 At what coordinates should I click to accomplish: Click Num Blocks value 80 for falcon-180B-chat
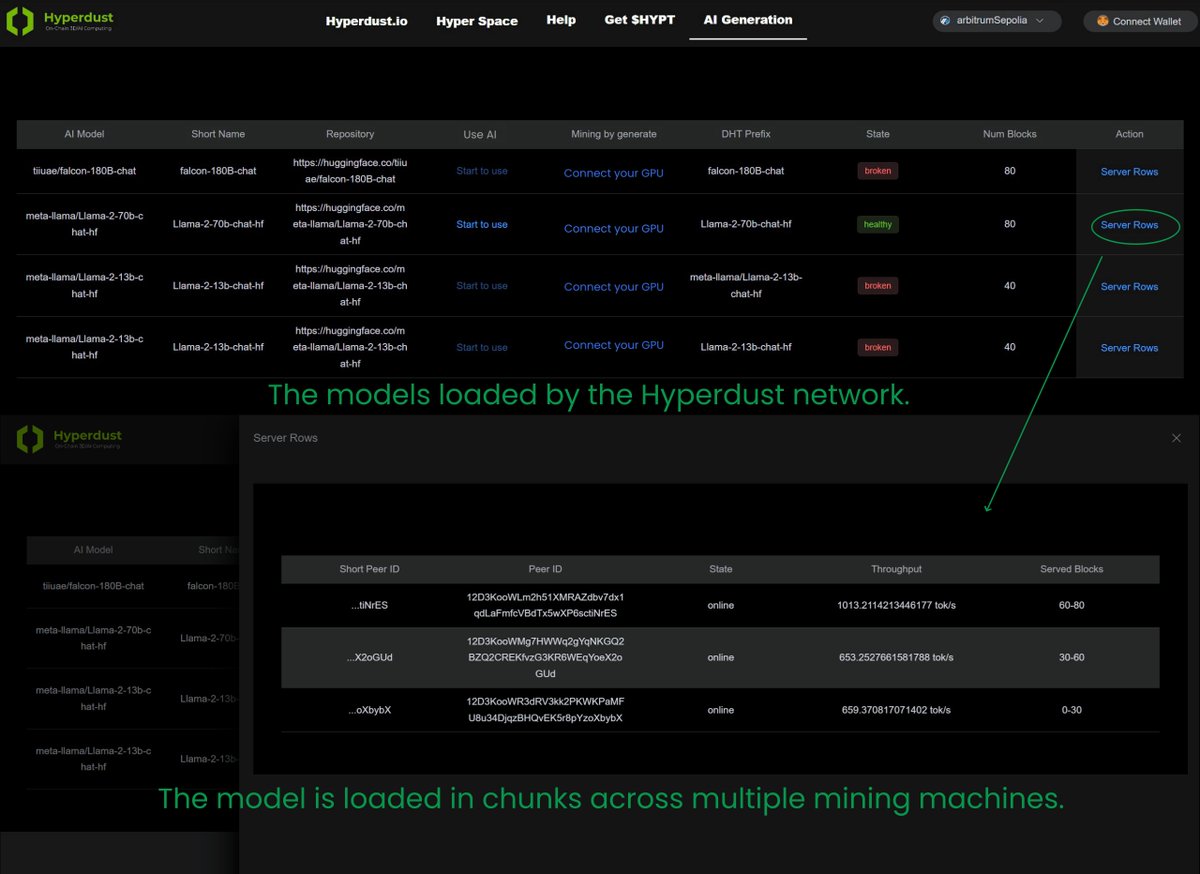(x=1010, y=171)
